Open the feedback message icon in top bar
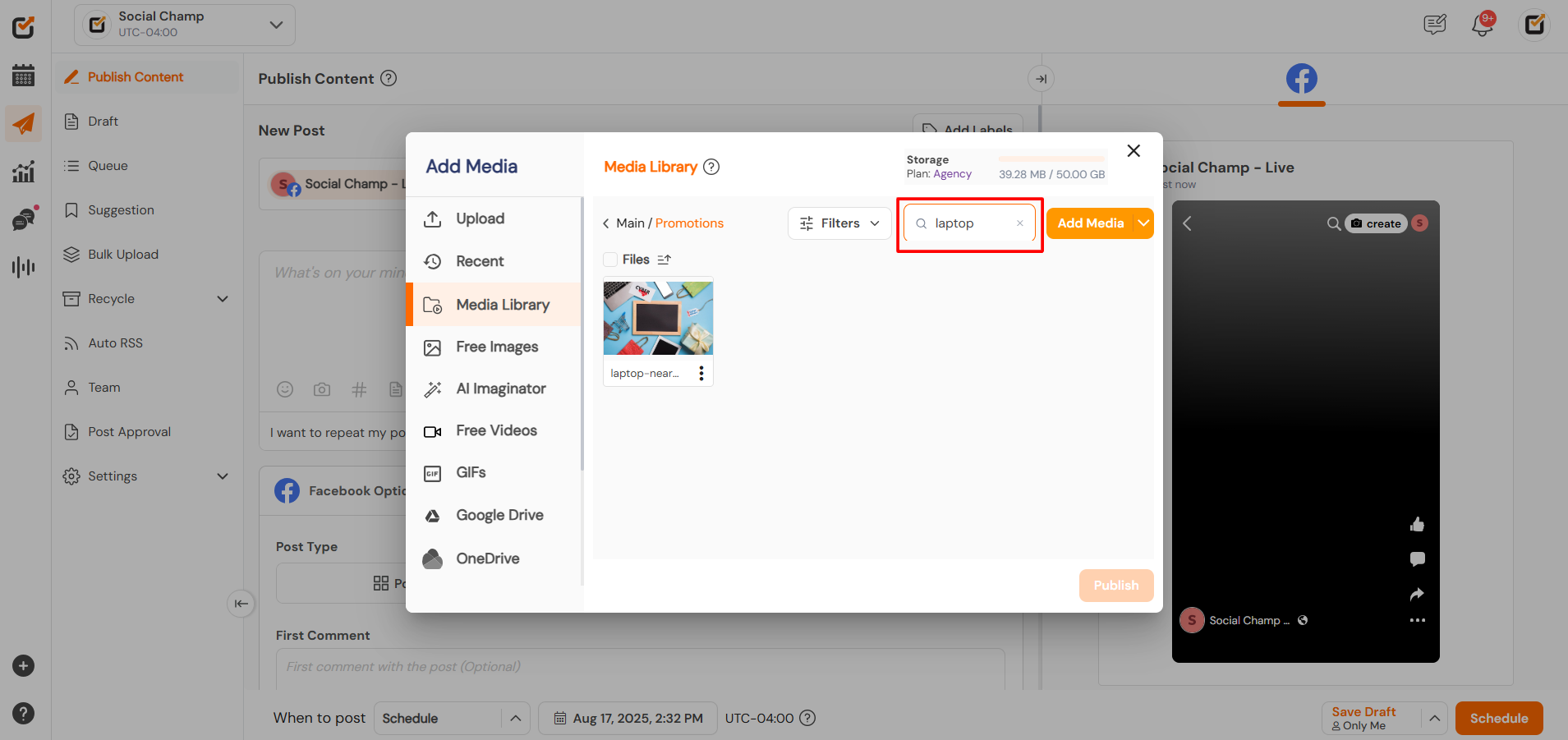The image size is (1568, 740). pyautogui.click(x=1435, y=25)
